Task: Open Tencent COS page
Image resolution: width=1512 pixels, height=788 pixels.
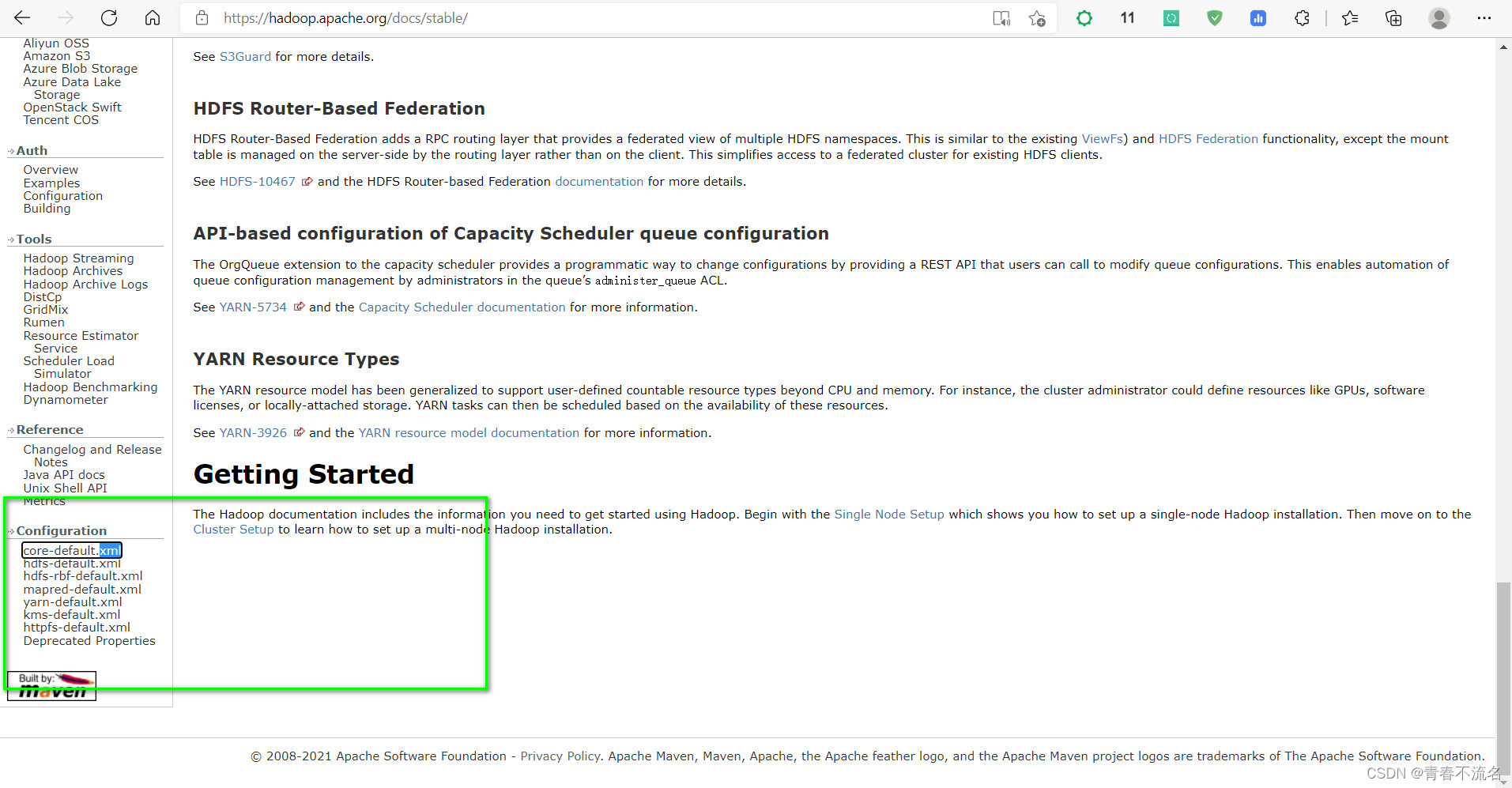Action: 61,120
